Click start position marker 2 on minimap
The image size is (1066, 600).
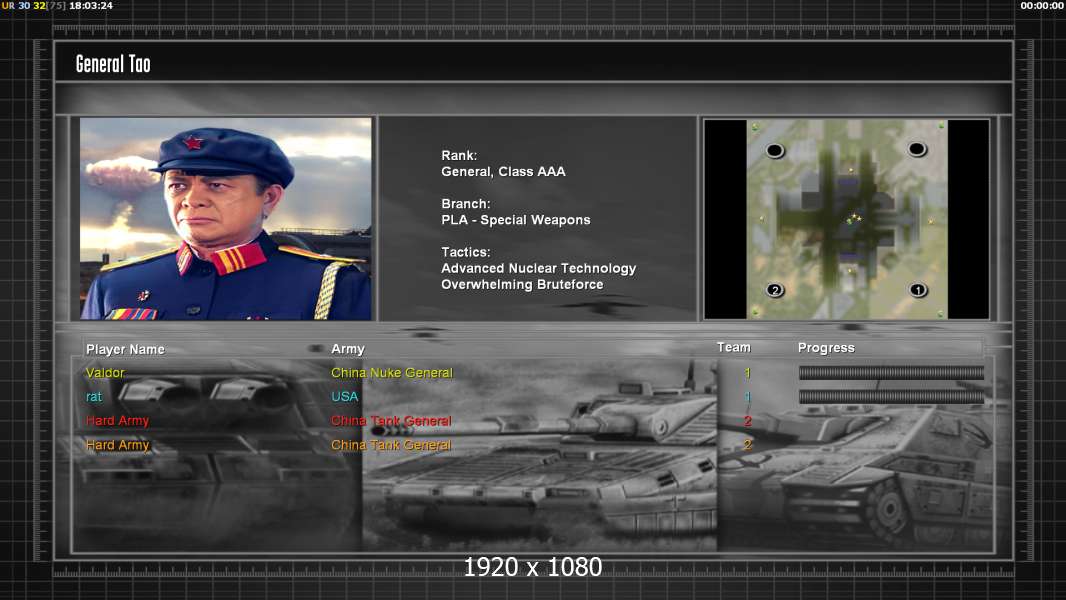click(775, 291)
